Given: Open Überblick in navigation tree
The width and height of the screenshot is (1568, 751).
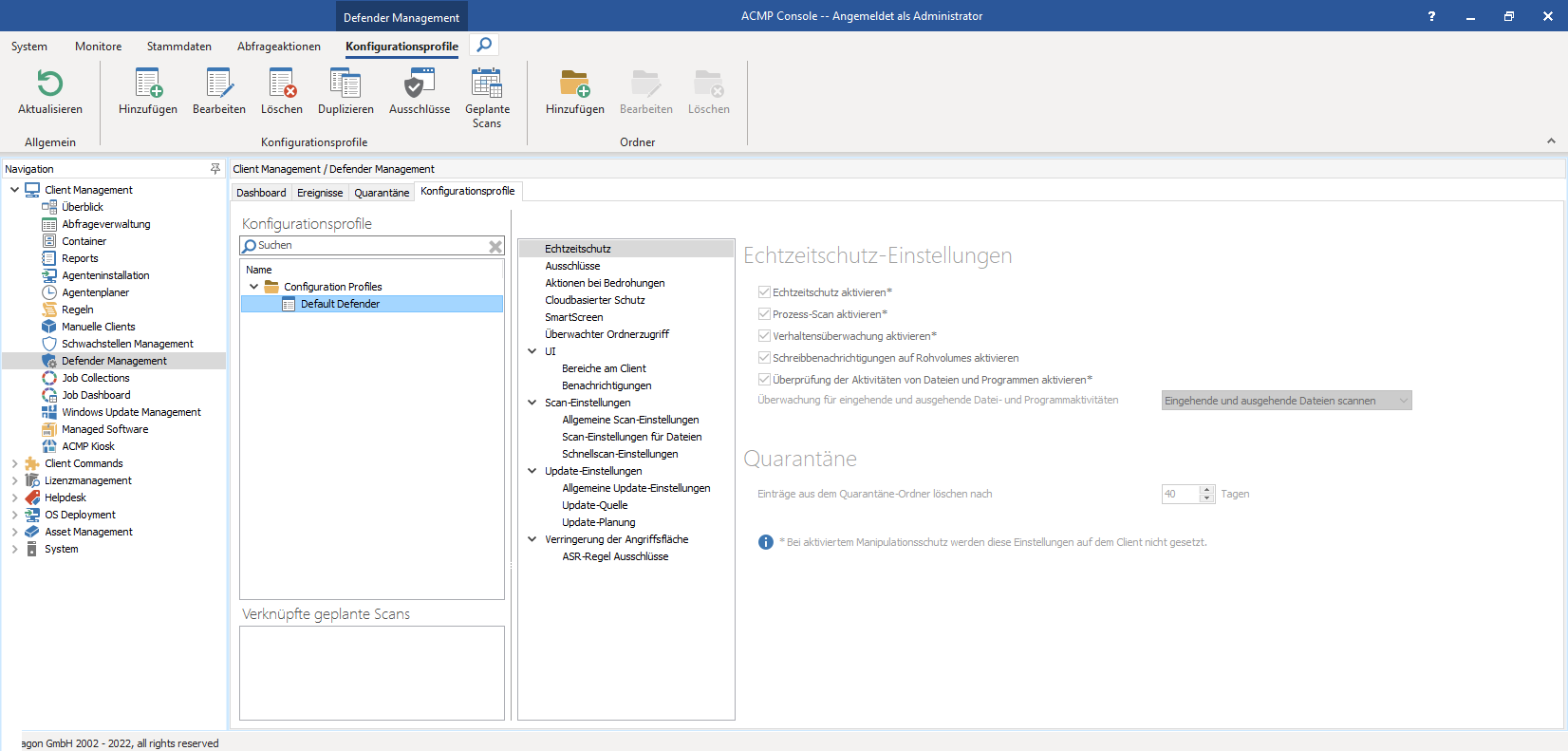Looking at the screenshot, I should 83,207.
